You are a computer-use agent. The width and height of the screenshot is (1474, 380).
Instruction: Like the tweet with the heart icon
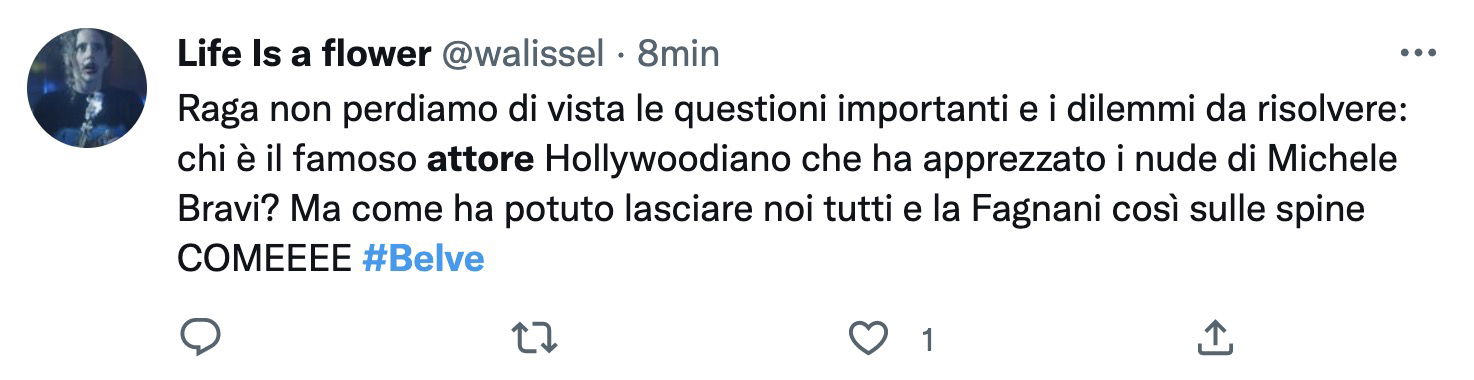(x=868, y=340)
